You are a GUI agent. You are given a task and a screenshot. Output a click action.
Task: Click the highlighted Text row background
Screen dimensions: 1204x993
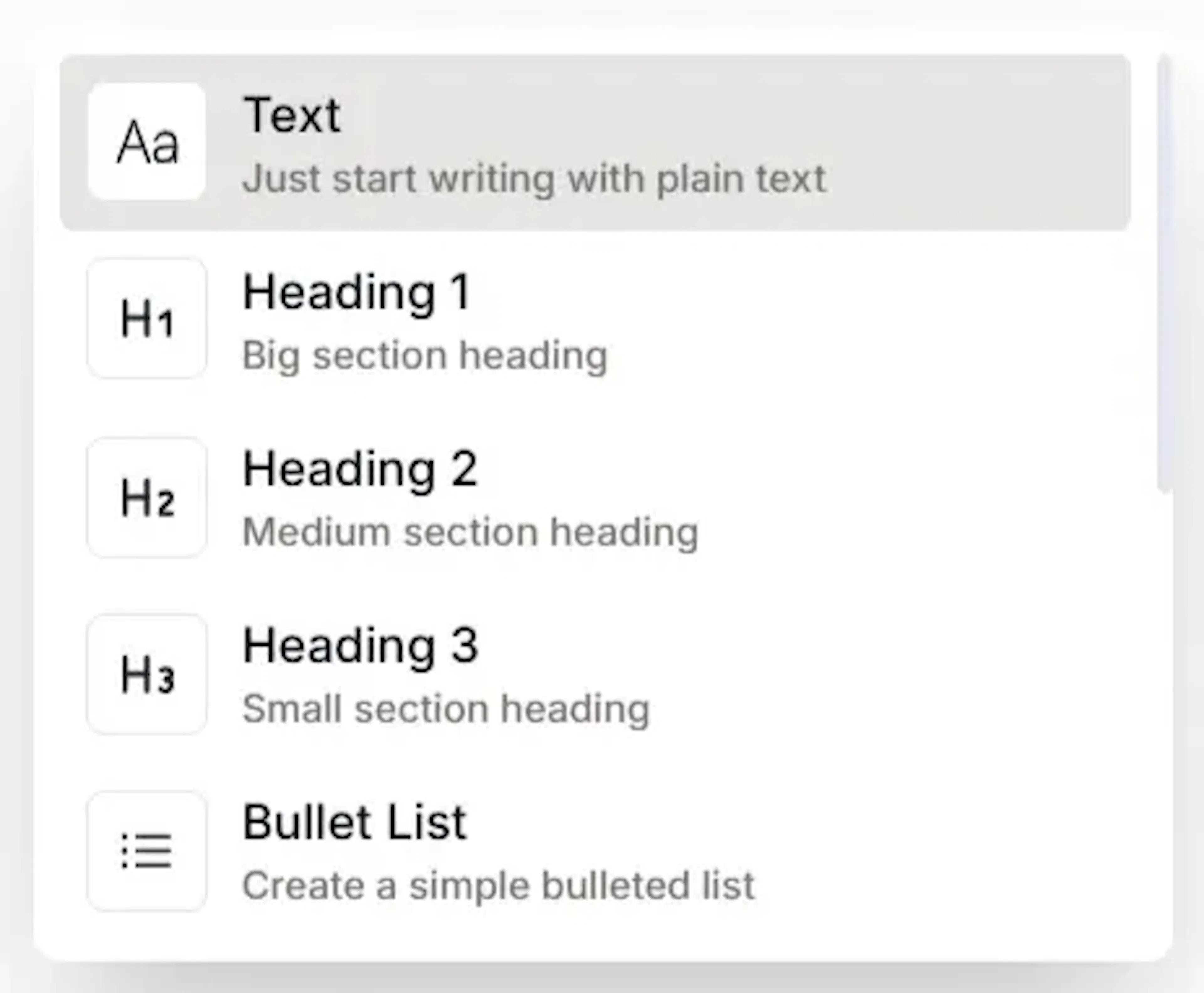coord(973,143)
